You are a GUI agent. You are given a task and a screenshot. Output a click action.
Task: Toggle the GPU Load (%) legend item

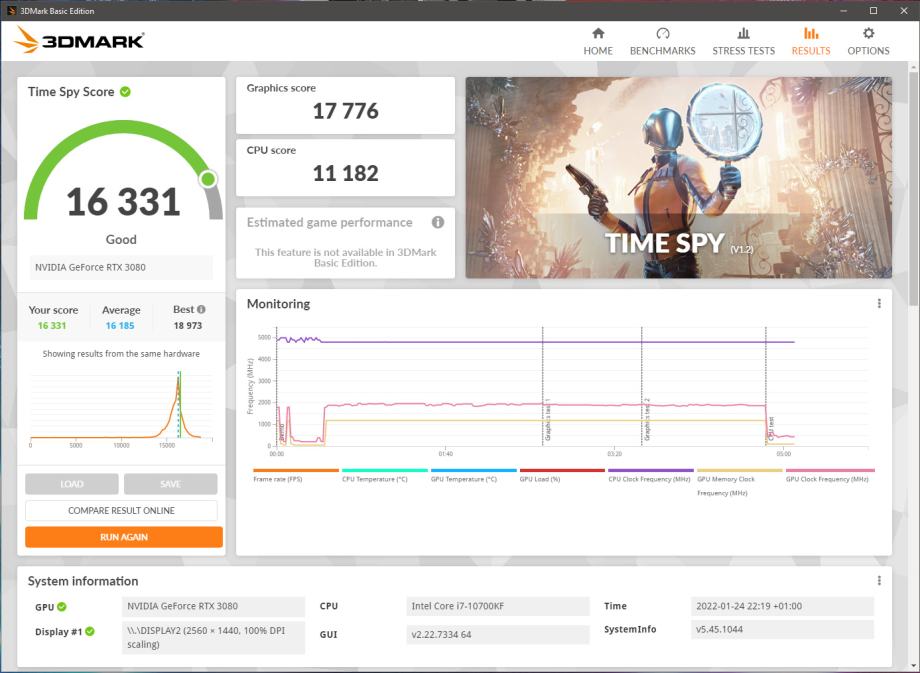click(x=562, y=475)
